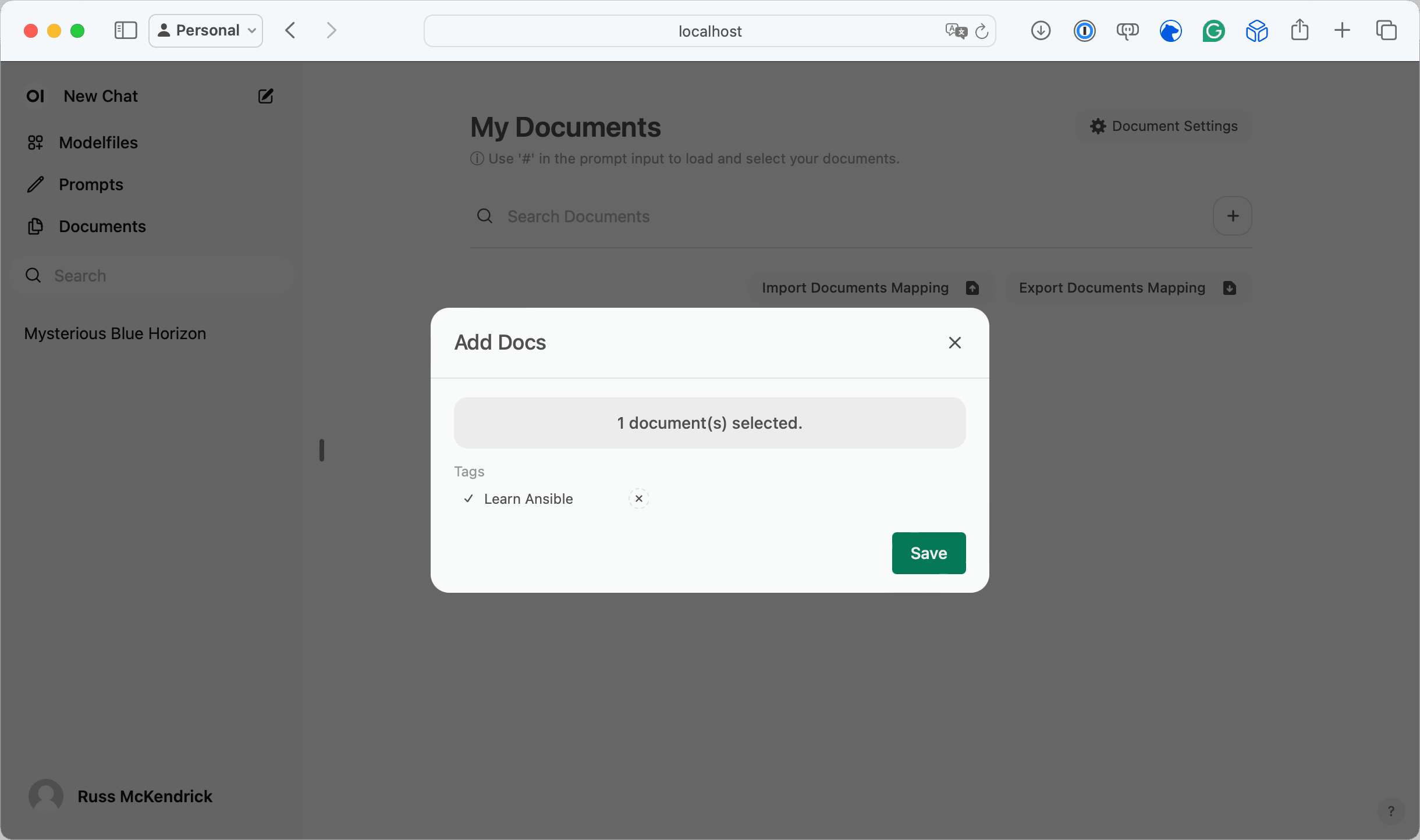Show Safari tab overview
Image resolution: width=1420 pixels, height=840 pixels.
[x=1386, y=31]
